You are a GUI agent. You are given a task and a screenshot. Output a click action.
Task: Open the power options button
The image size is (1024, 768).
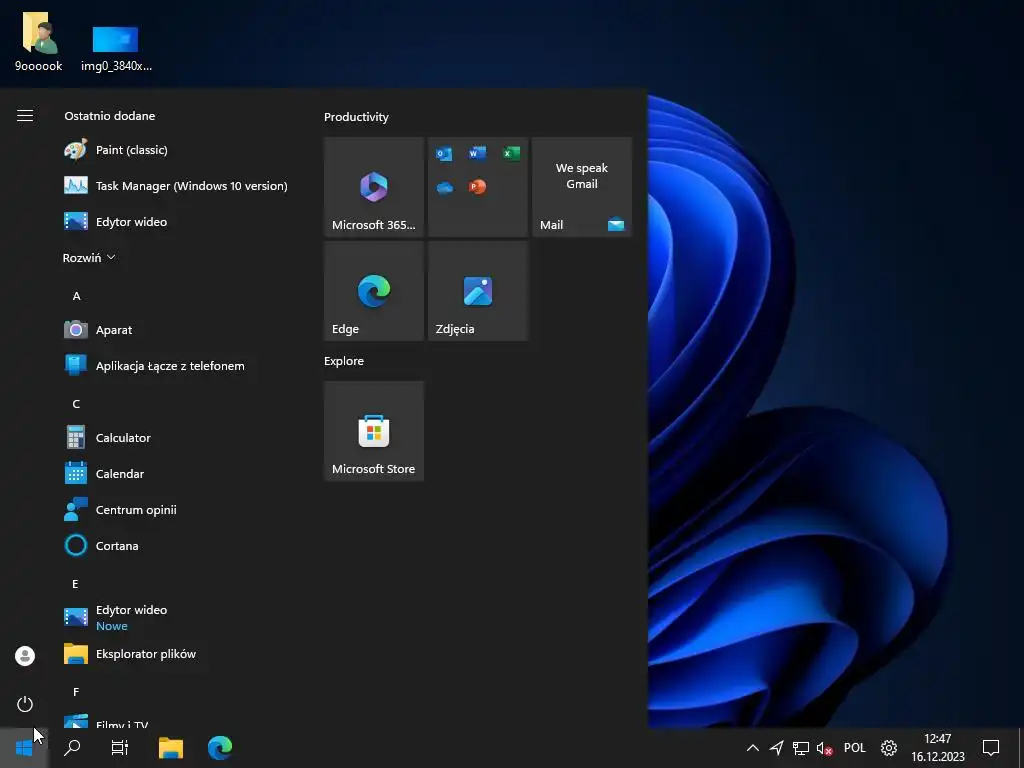click(25, 704)
